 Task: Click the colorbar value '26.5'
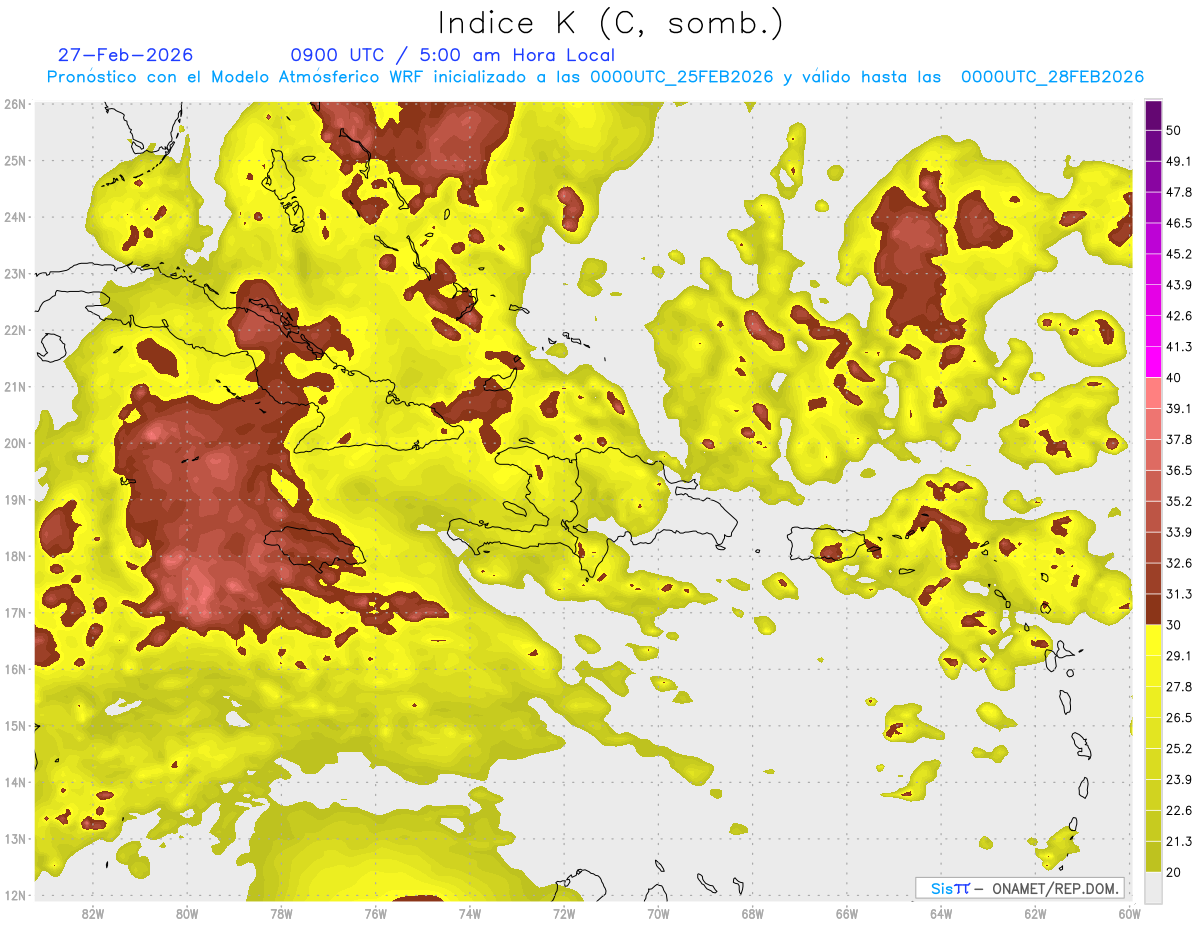coord(1178,718)
